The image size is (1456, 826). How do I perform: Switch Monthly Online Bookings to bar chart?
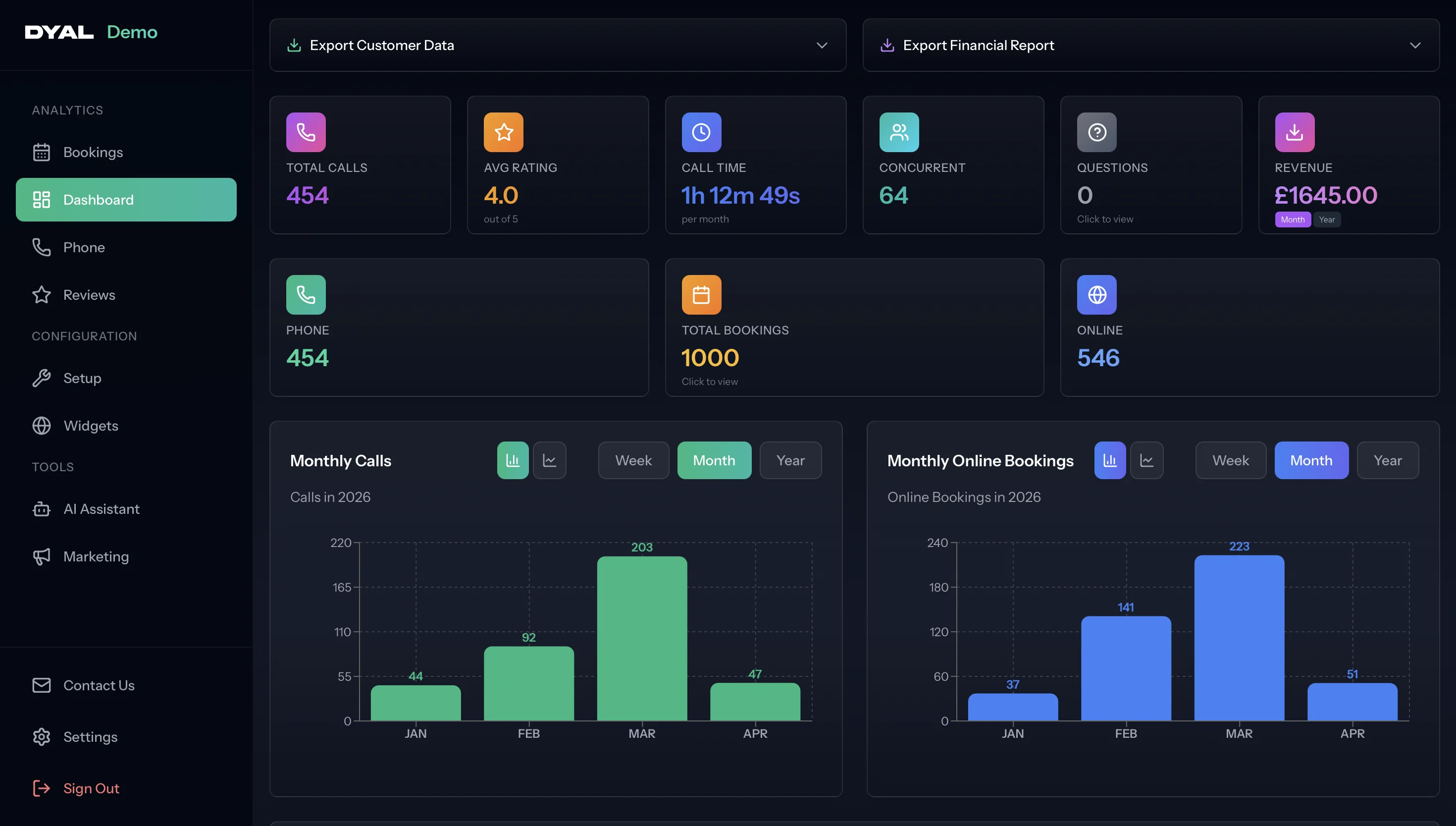1109,461
